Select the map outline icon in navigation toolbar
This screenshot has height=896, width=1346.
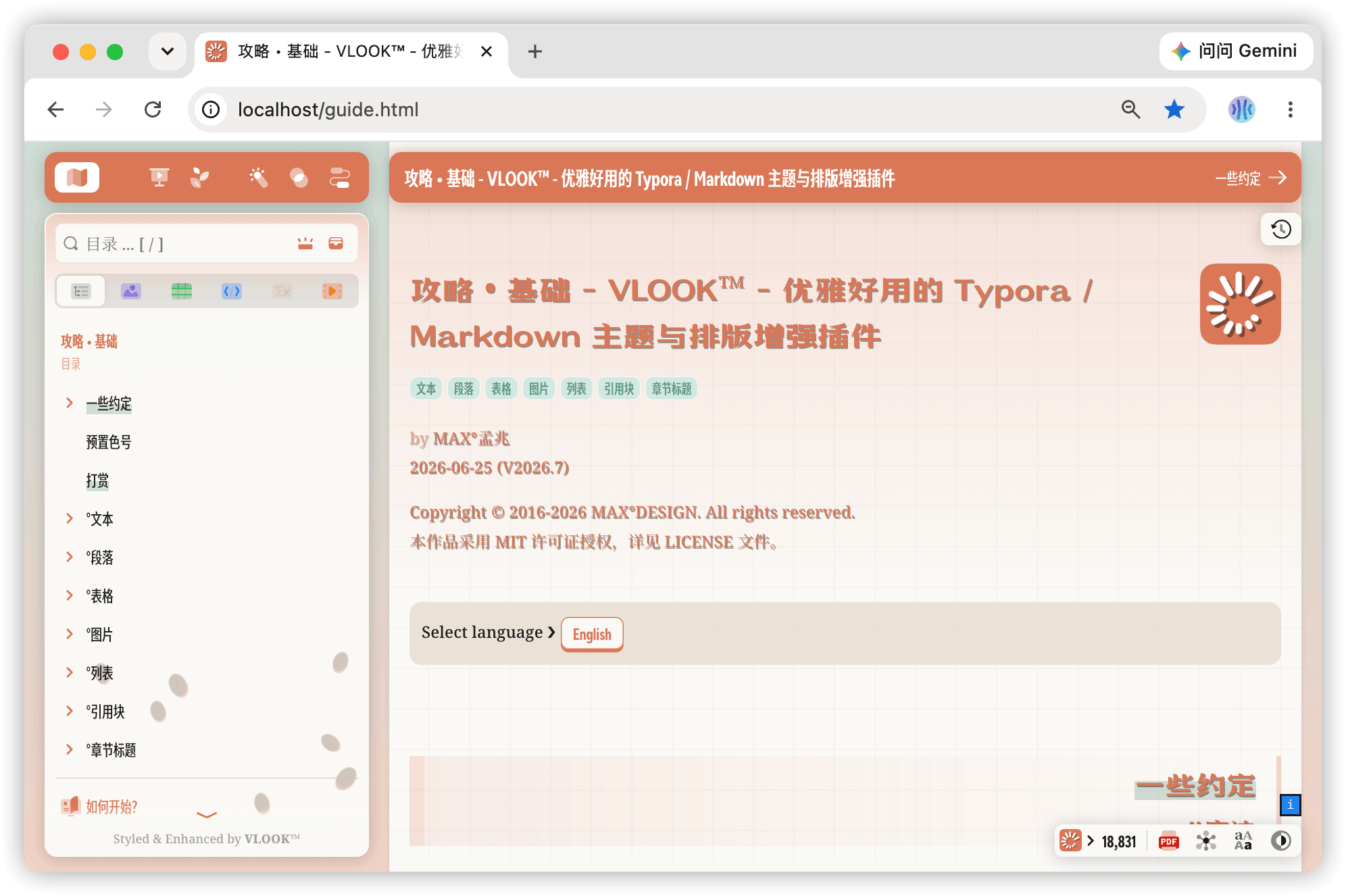pos(77,178)
